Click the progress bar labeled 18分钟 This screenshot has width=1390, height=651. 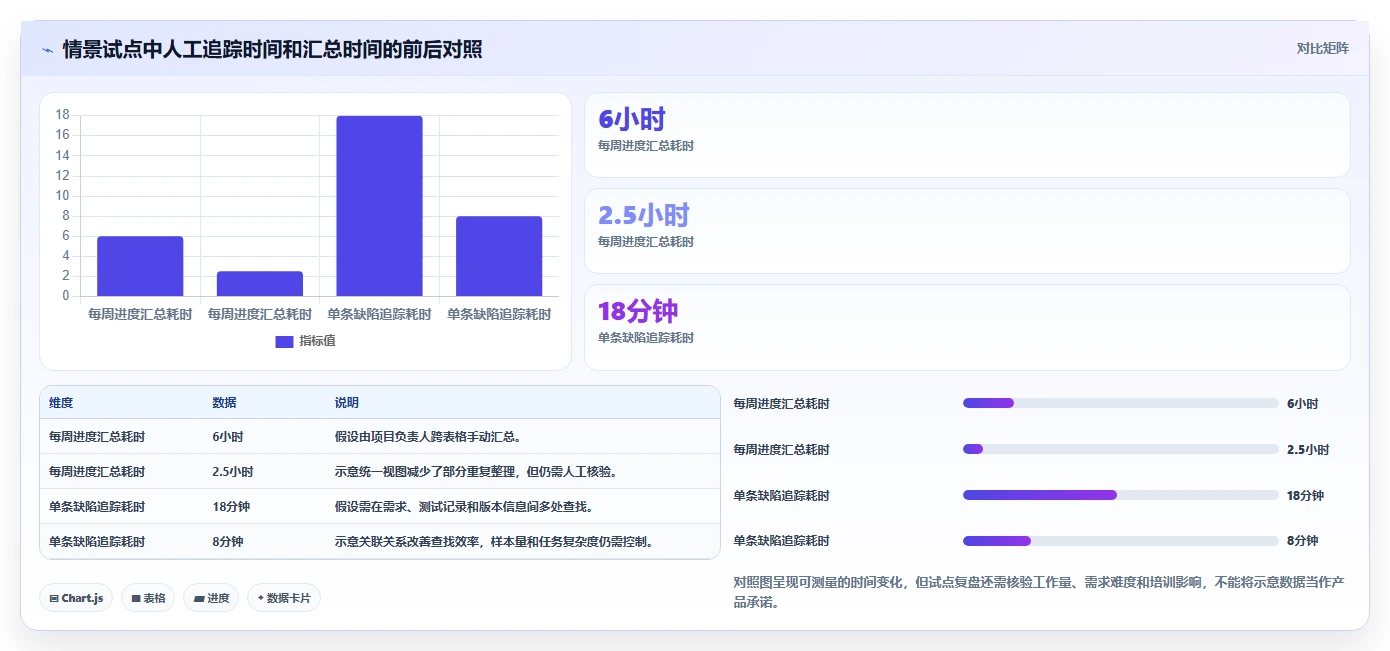[1120, 495]
